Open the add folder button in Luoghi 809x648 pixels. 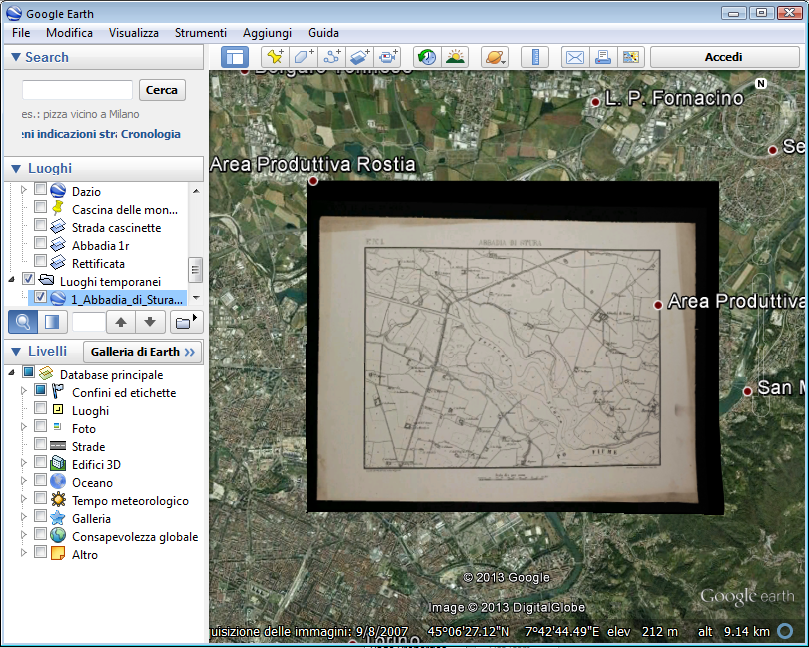(185, 322)
